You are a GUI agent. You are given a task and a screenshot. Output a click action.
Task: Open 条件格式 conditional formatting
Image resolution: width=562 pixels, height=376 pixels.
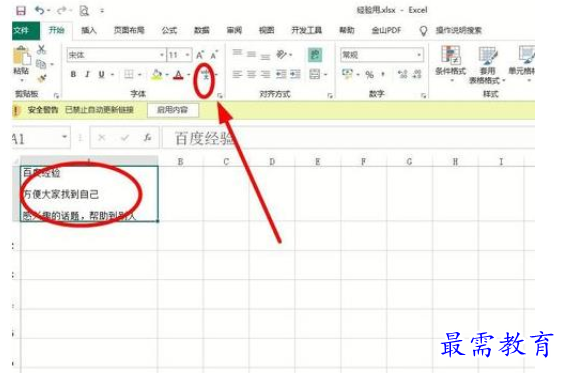coord(451,64)
